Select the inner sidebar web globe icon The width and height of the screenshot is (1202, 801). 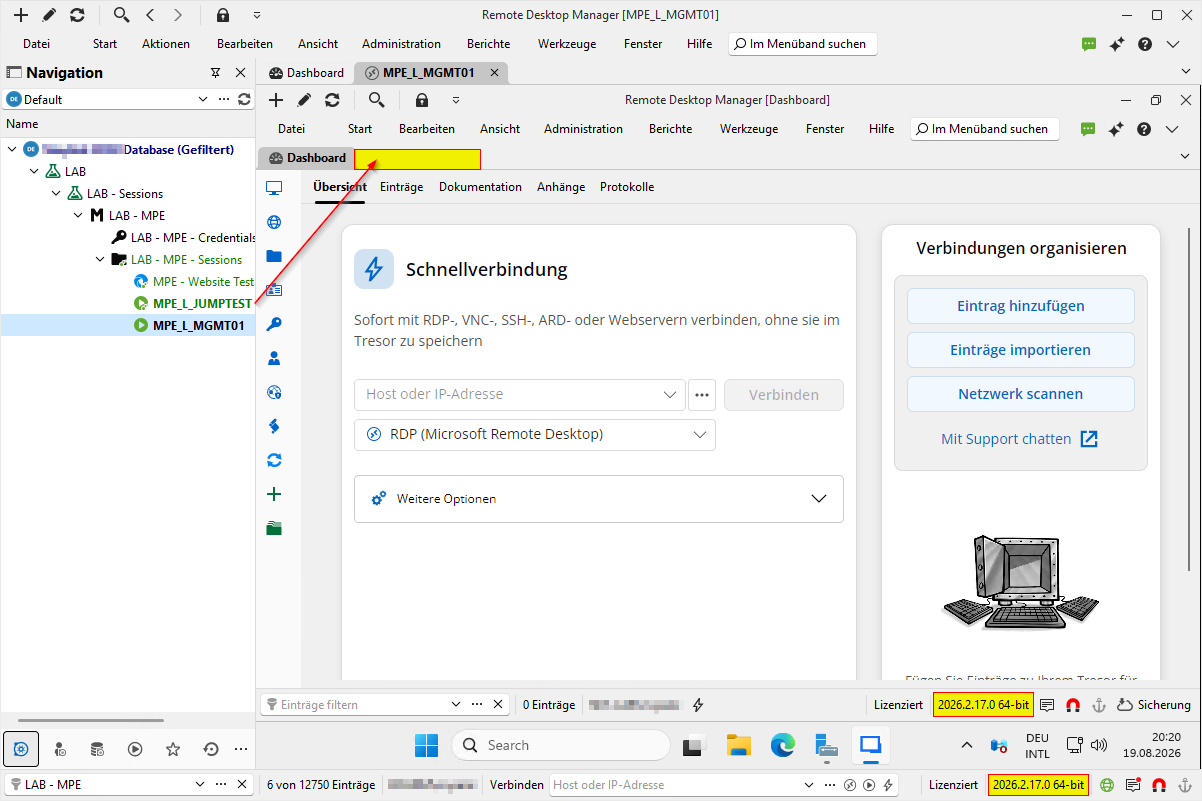click(x=274, y=222)
